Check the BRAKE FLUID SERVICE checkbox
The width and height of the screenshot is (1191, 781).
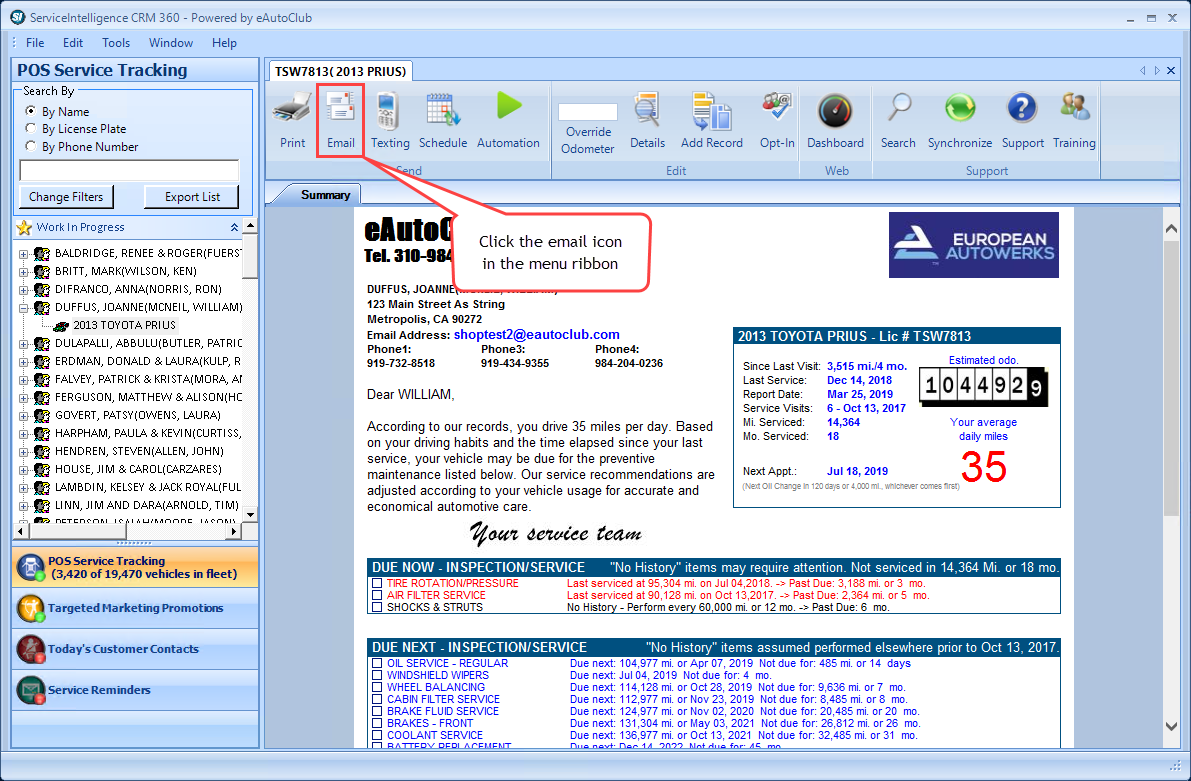click(377, 712)
